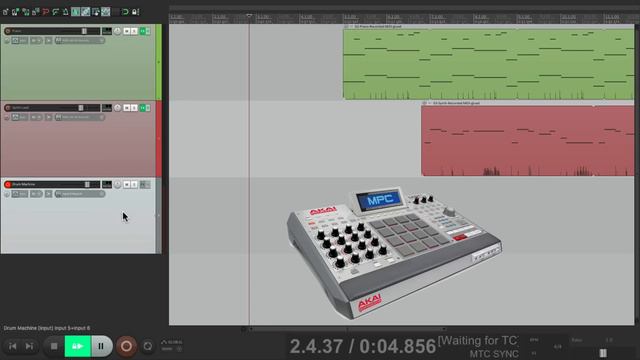Open the Piano track input dropdown

coord(80,40)
